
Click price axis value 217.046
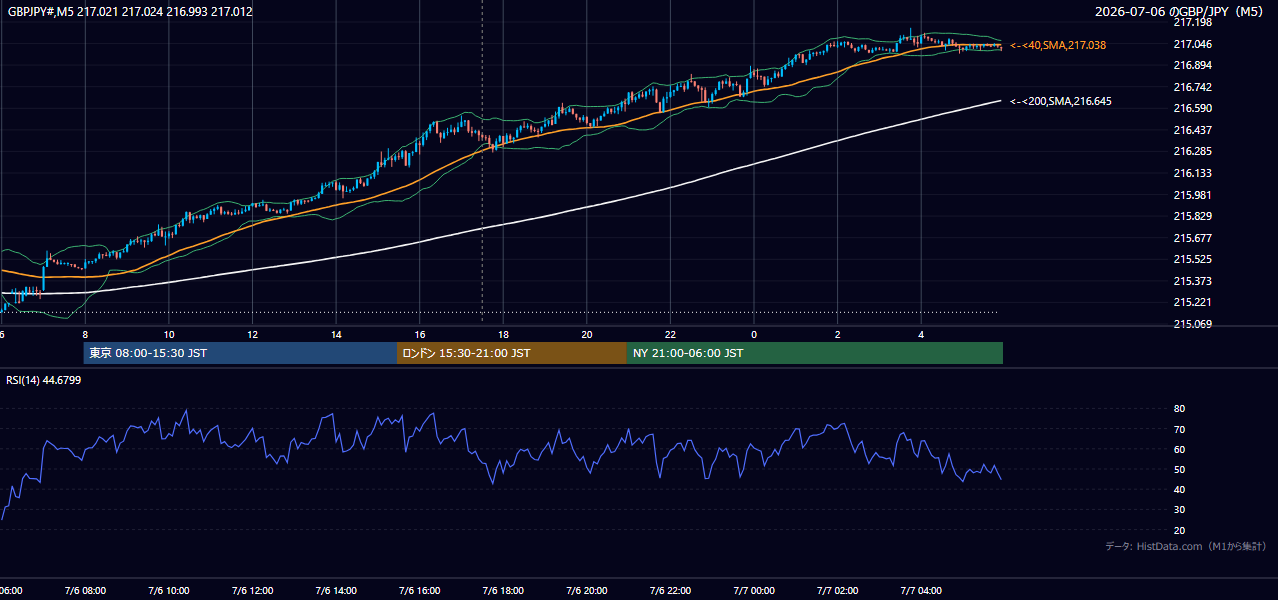[1192, 44]
